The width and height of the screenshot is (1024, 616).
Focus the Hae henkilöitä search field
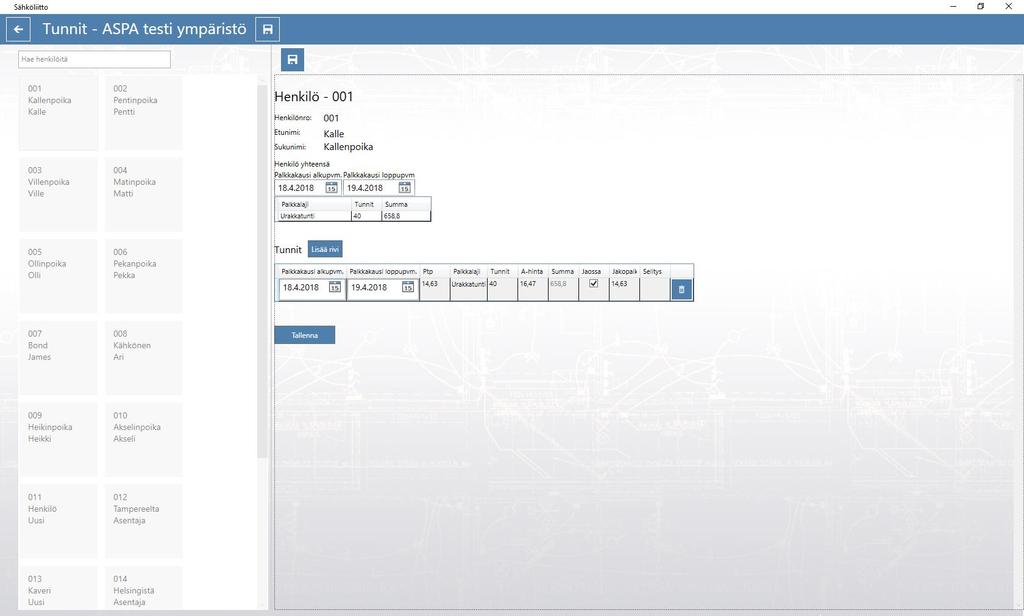click(x=95, y=59)
